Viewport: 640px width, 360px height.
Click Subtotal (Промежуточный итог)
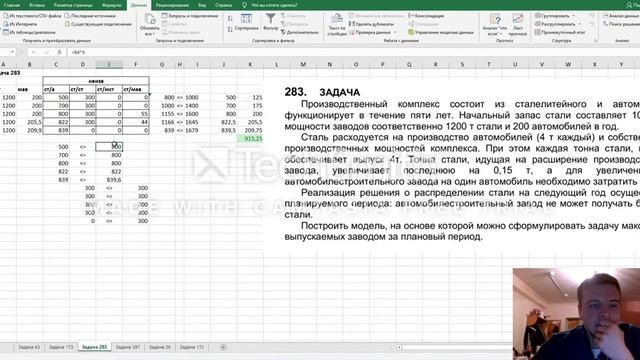pyautogui.click(x=560, y=32)
